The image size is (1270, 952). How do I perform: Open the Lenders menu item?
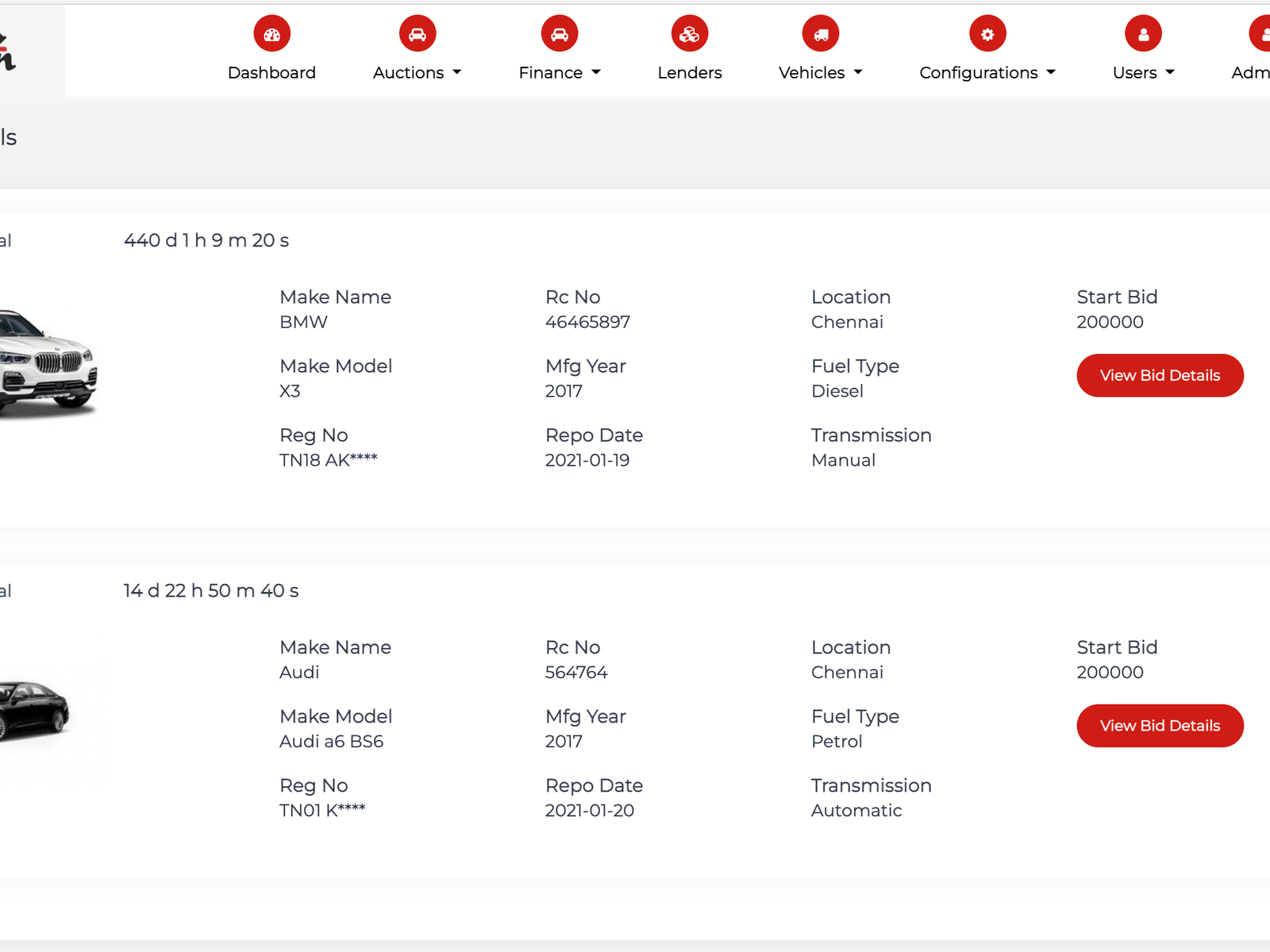coord(690,73)
